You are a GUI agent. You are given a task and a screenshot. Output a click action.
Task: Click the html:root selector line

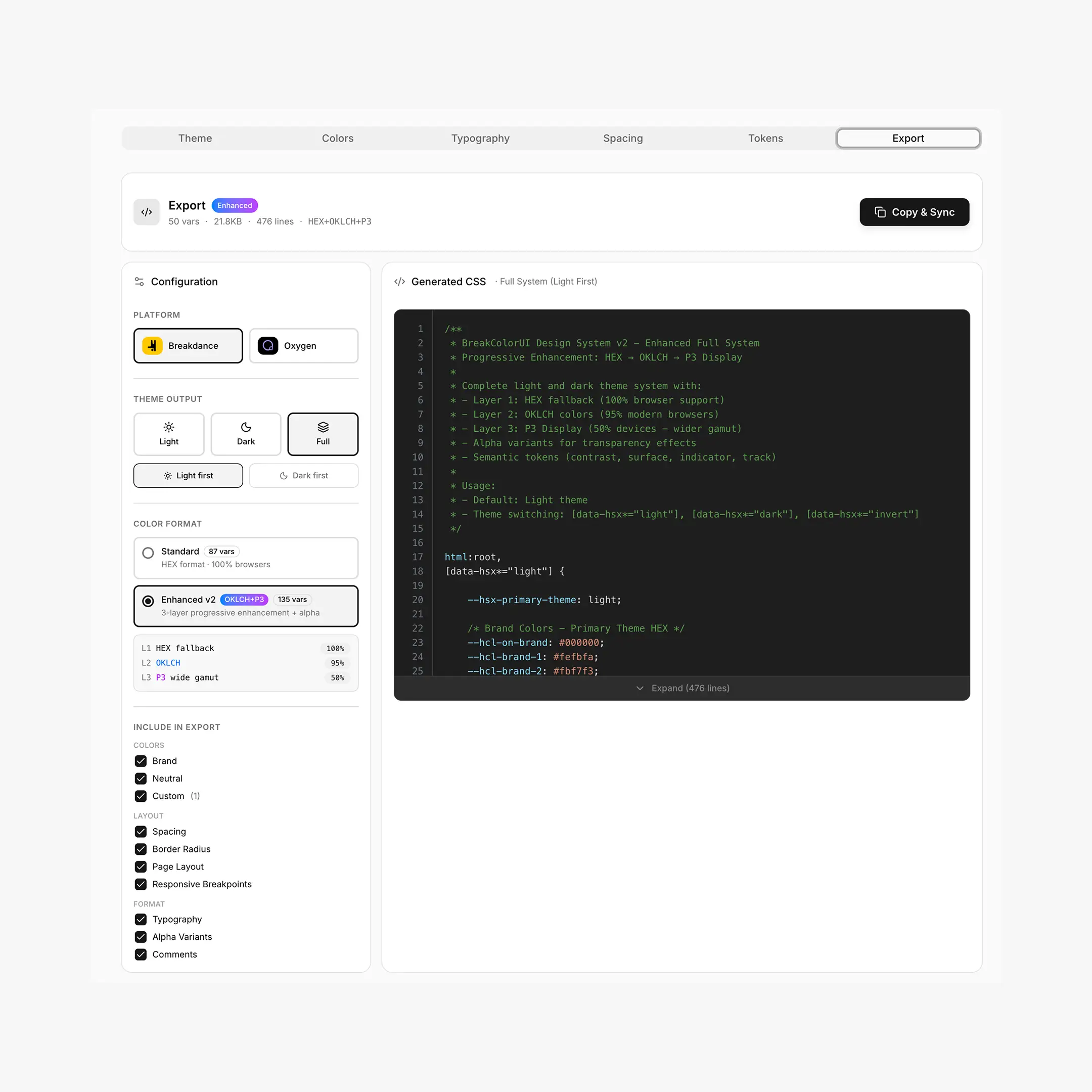pos(473,557)
